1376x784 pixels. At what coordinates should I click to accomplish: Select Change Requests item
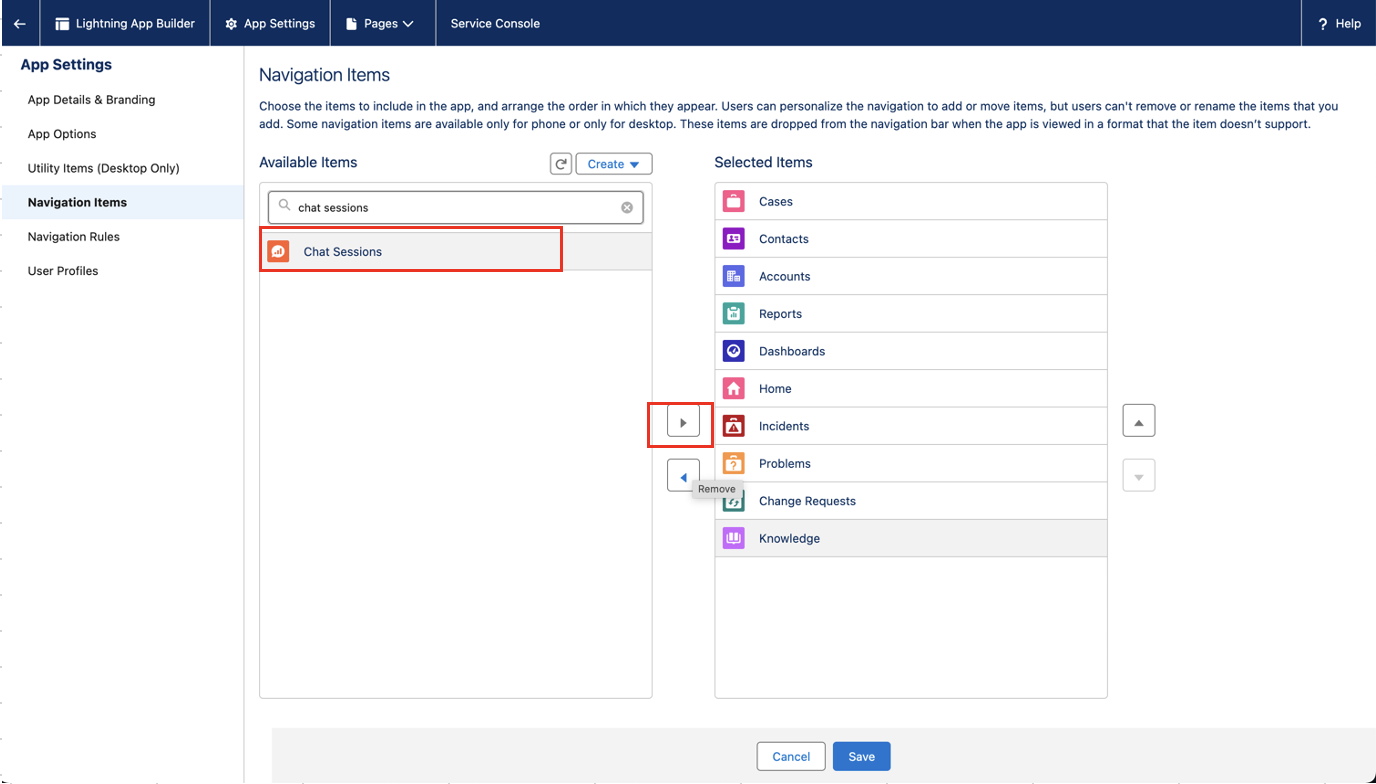pos(911,501)
